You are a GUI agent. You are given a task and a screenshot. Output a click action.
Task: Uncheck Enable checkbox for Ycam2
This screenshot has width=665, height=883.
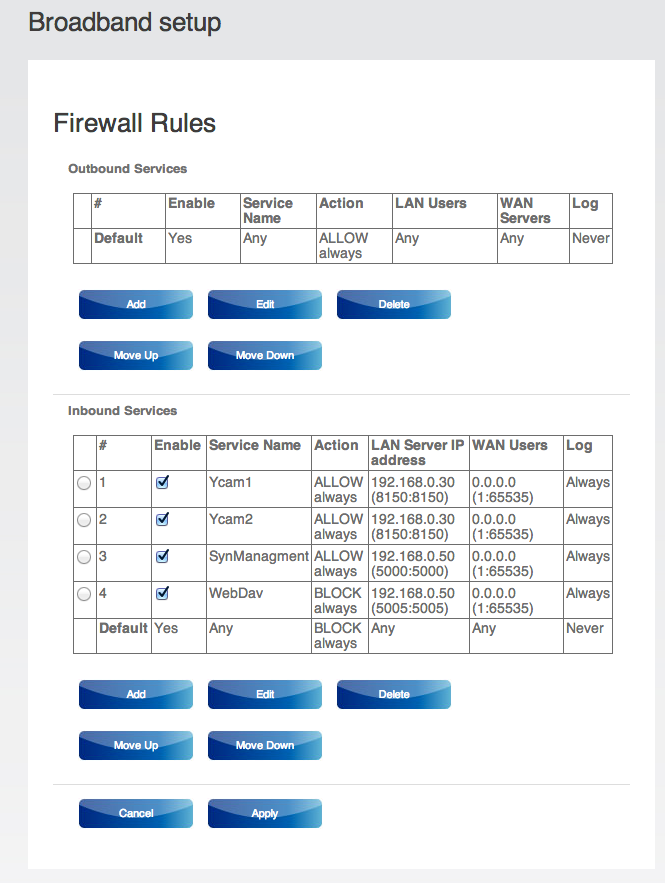[162, 519]
